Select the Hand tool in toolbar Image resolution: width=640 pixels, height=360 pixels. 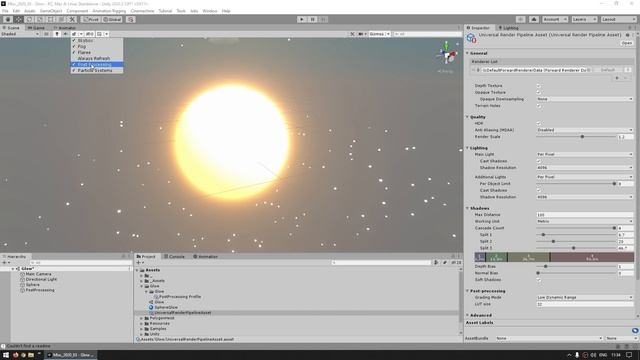click(8, 19)
